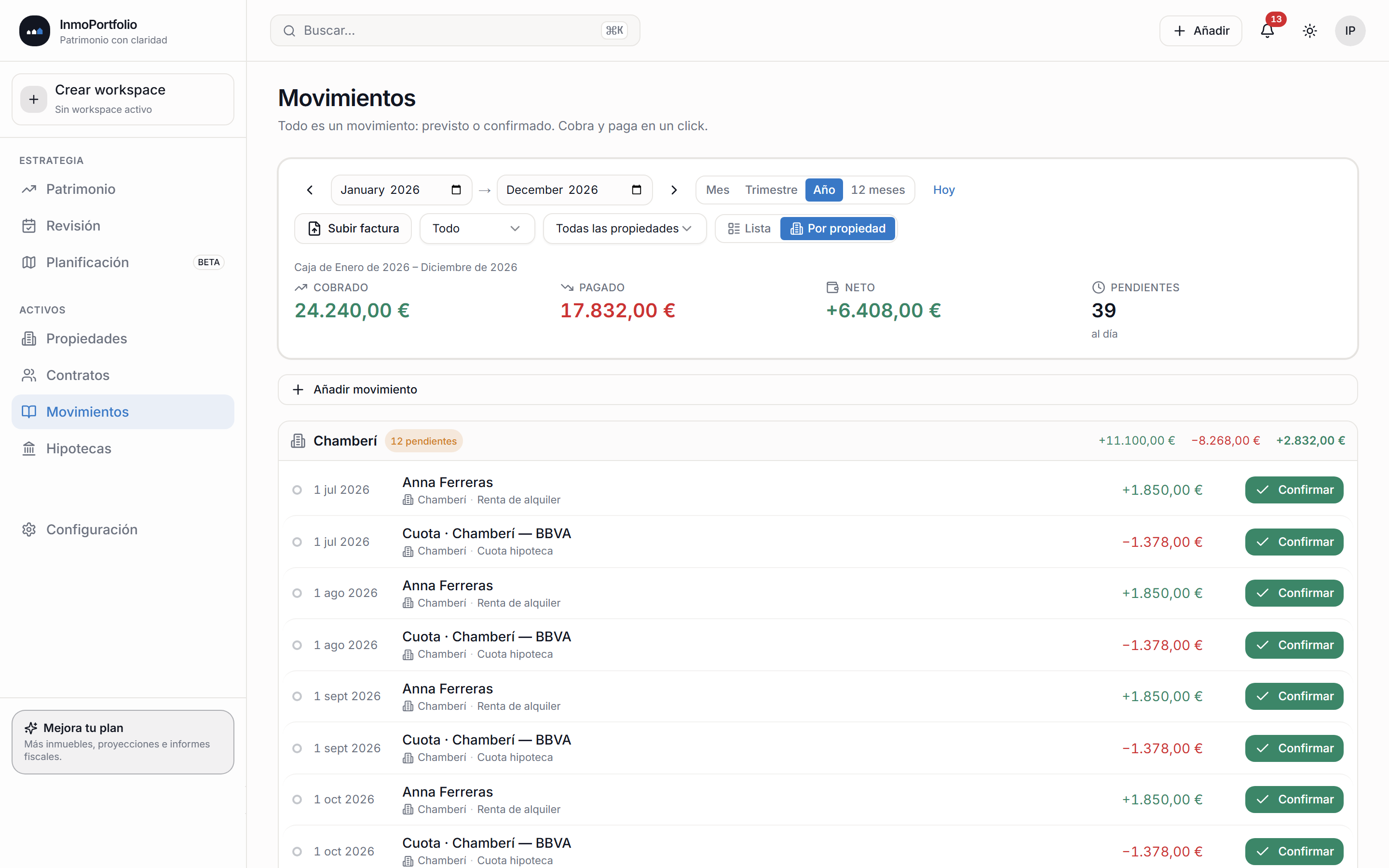Viewport: 1389px width, 868px height.
Task: Open Todas las propiedades dropdown
Action: pyautogui.click(x=624, y=229)
